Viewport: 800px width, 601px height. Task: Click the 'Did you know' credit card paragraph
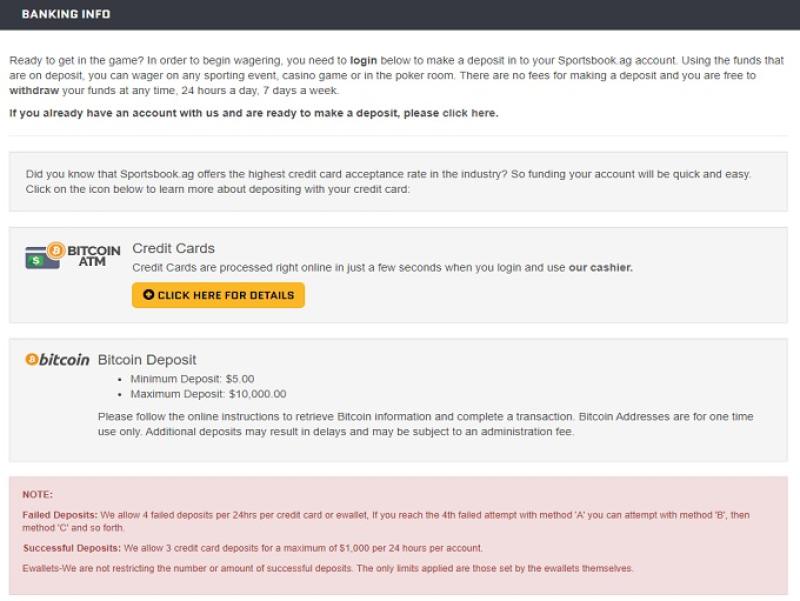coord(388,181)
